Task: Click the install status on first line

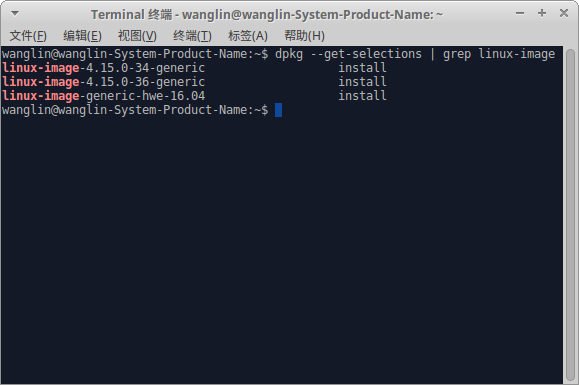Action: click(362, 68)
